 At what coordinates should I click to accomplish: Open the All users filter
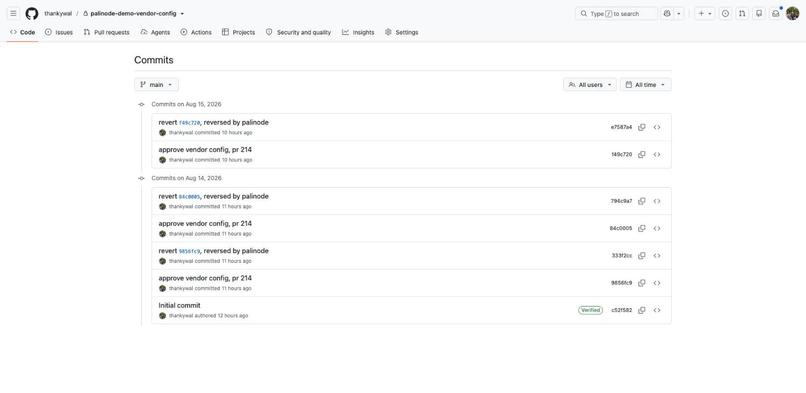pyautogui.click(x=590, y=85)
